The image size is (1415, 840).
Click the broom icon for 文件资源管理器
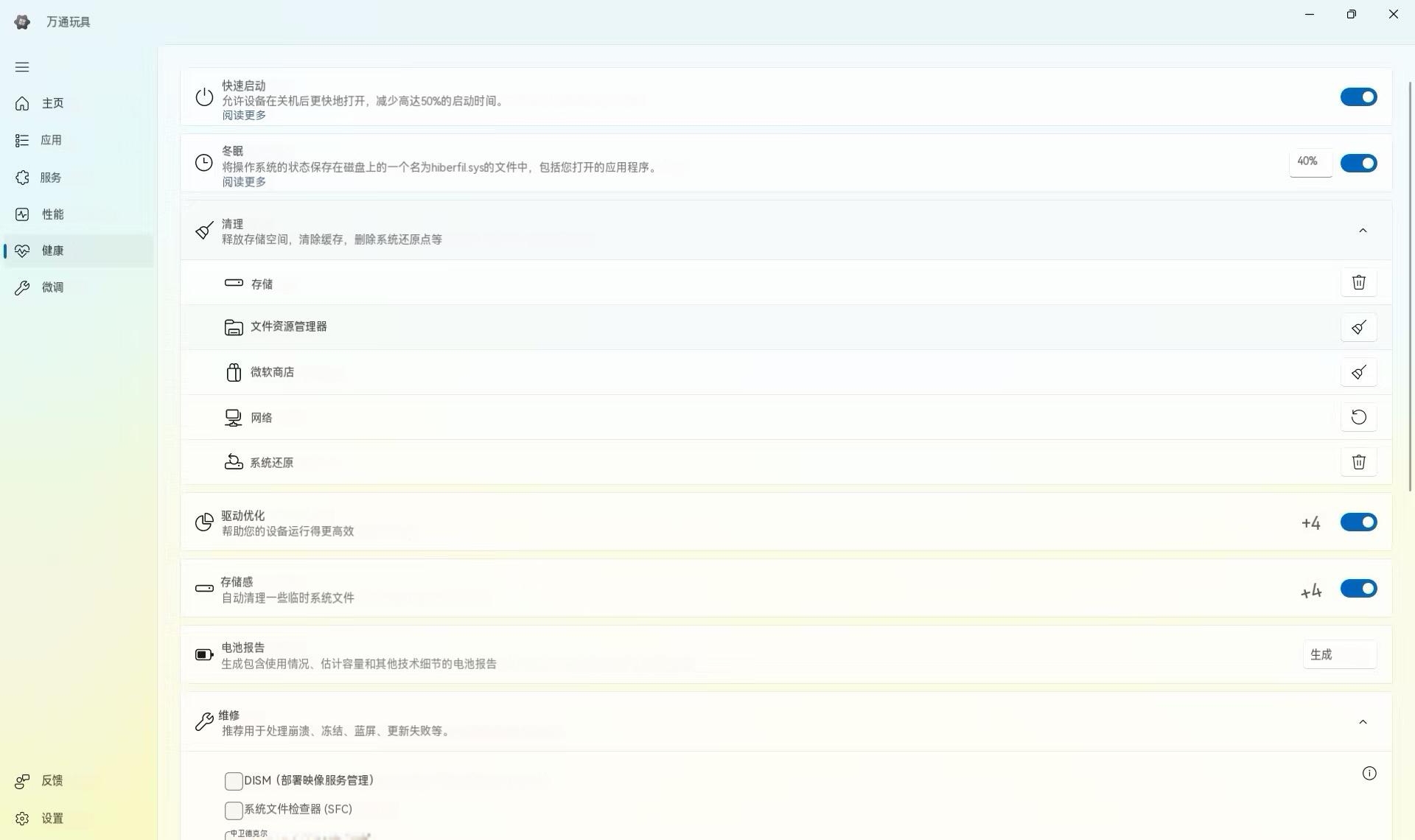[1358, 327]
